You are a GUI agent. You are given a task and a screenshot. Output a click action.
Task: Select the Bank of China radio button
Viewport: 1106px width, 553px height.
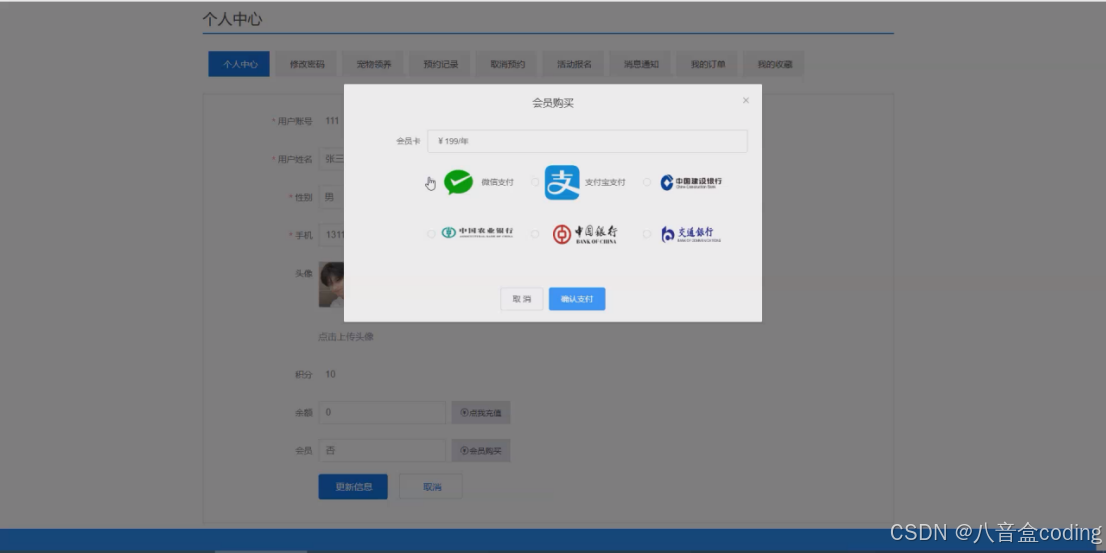(x=535, y=233)
